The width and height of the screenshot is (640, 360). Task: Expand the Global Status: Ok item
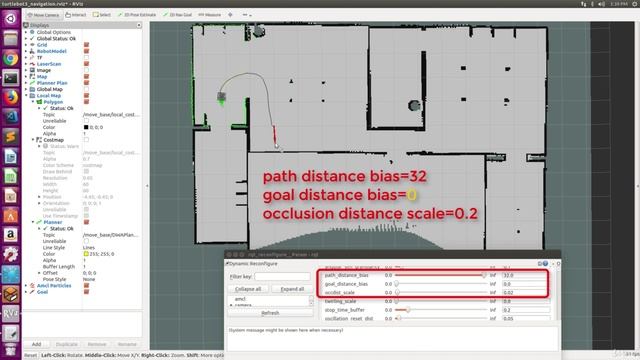point(26,38)
